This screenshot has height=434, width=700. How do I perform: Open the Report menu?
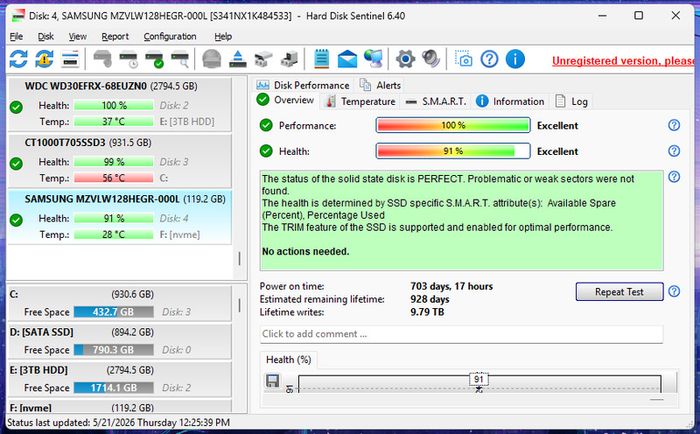115,37
